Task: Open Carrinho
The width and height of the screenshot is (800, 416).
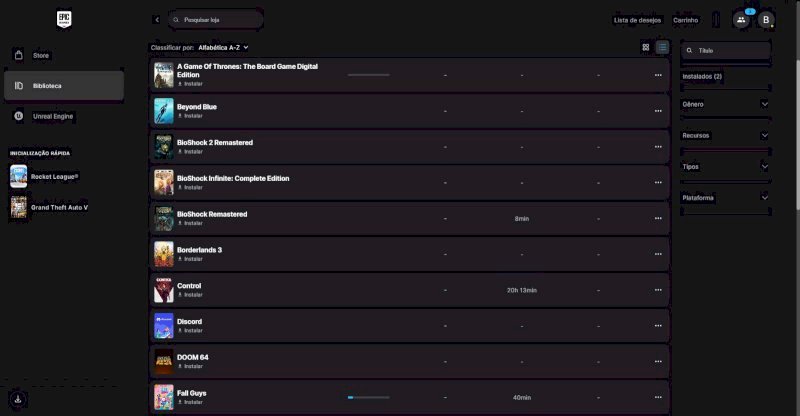Action: (686, 20)
